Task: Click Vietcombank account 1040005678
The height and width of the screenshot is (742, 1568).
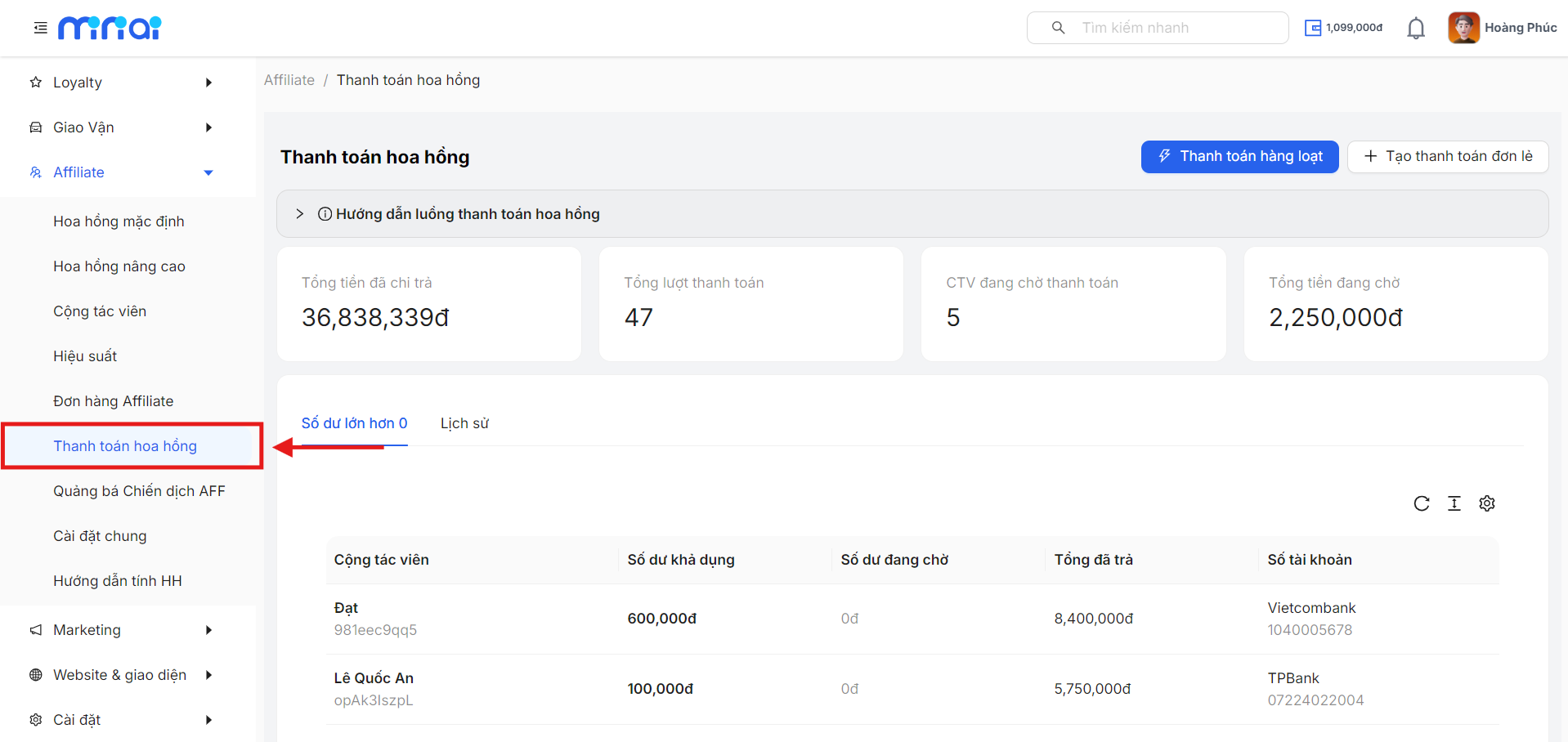Action: (x=1310, y=630)
